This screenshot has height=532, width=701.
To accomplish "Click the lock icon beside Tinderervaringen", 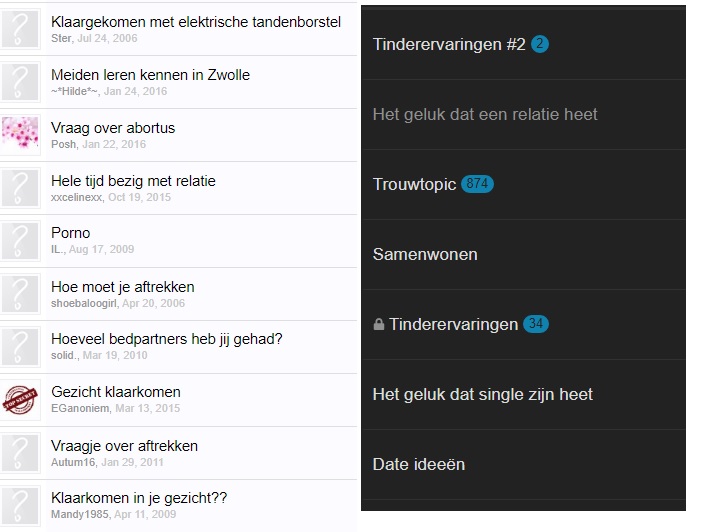I will [x=379, y=325].
